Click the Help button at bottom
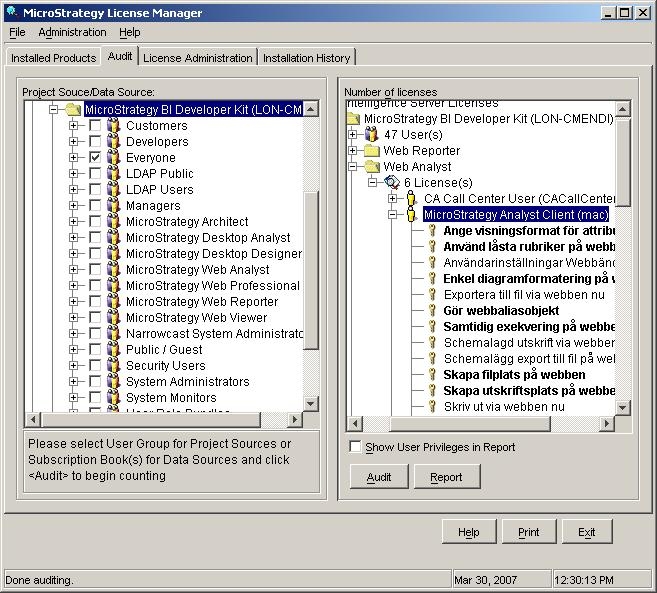The image size is (657, 593). 469,532
